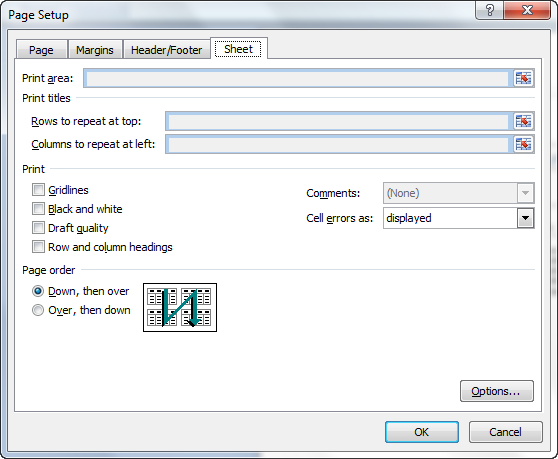Open the Header/Footer tab
558x459 pixels.
[x=167, y=50]
